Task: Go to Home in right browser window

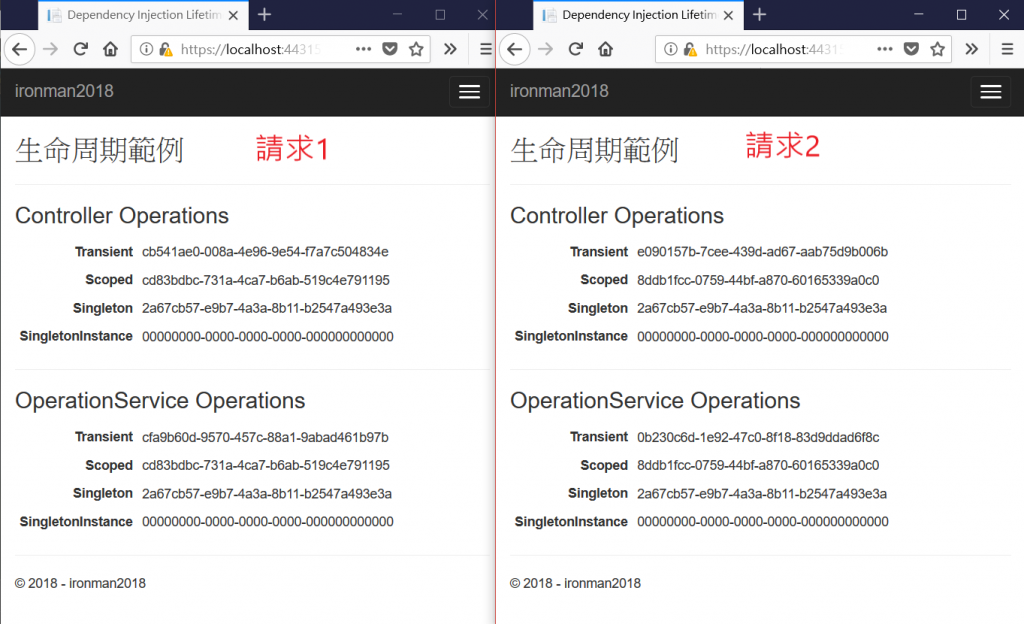Action: pyautogui.click(x=605, y=49)
